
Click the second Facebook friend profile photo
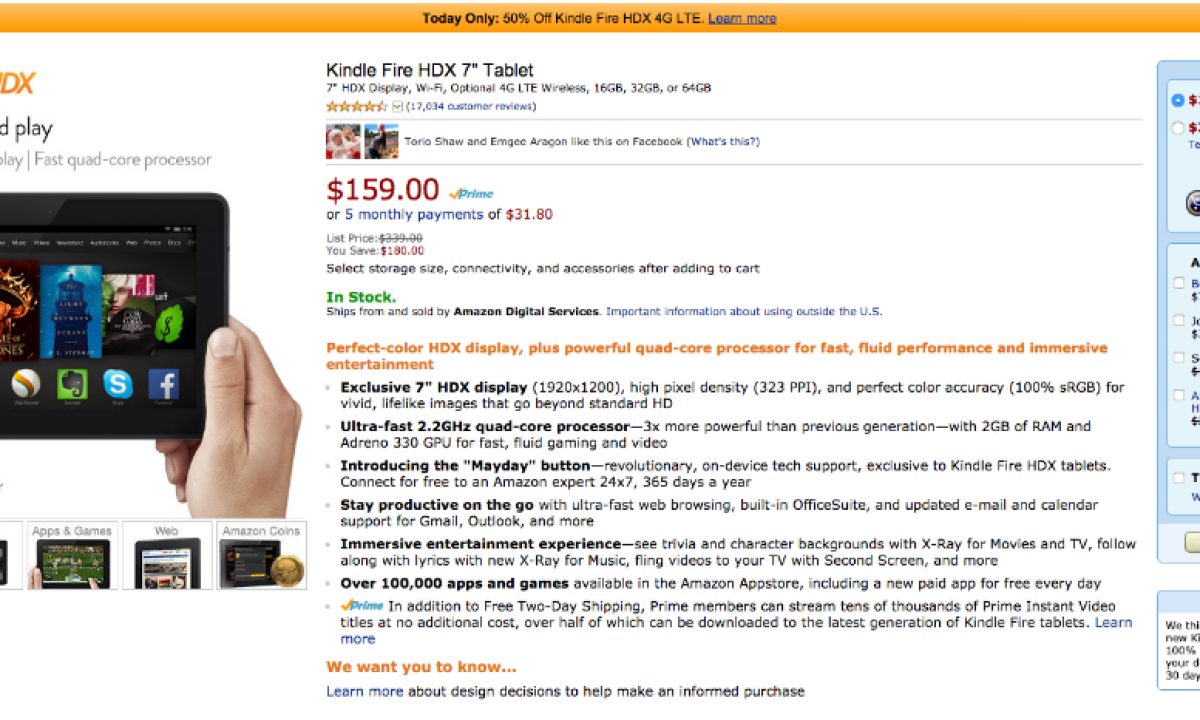(381, 141)
